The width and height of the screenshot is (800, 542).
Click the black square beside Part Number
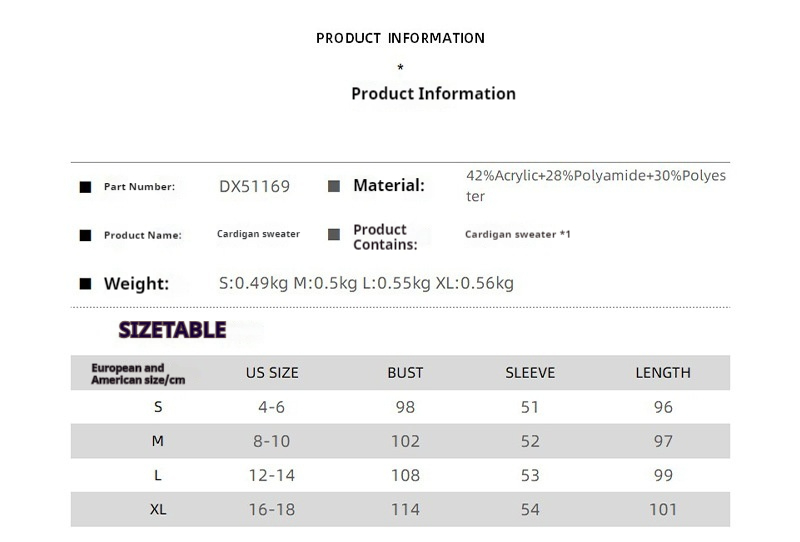click(85, 187)
